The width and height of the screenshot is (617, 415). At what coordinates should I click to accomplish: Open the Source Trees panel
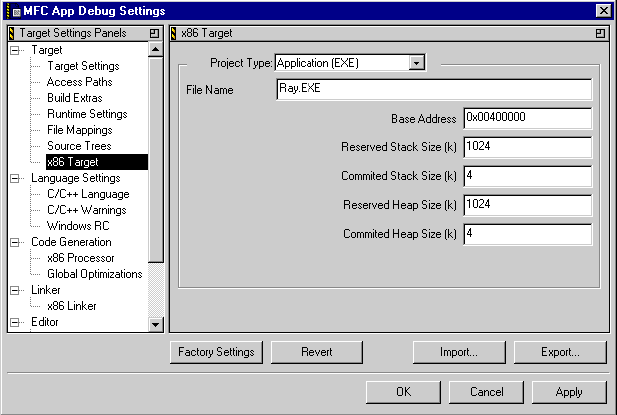(79, 146)
